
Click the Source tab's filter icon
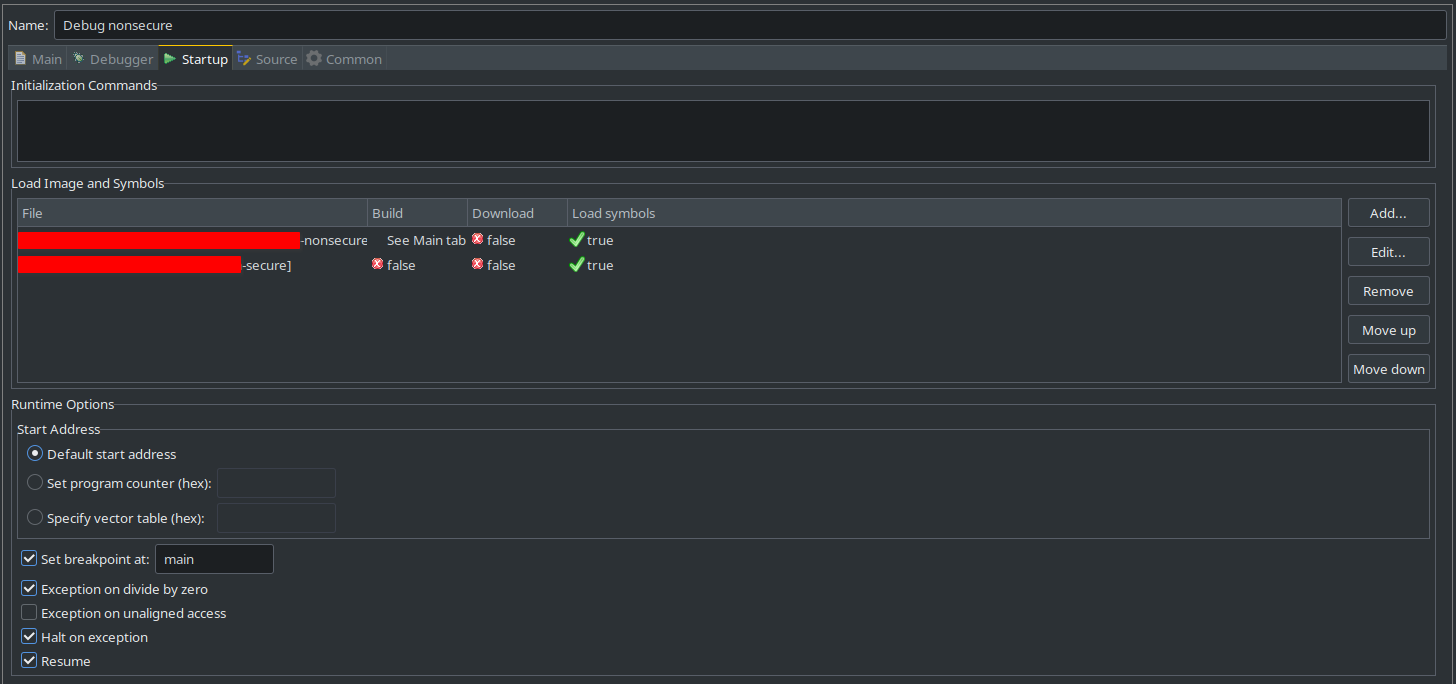tap(242, 58)
